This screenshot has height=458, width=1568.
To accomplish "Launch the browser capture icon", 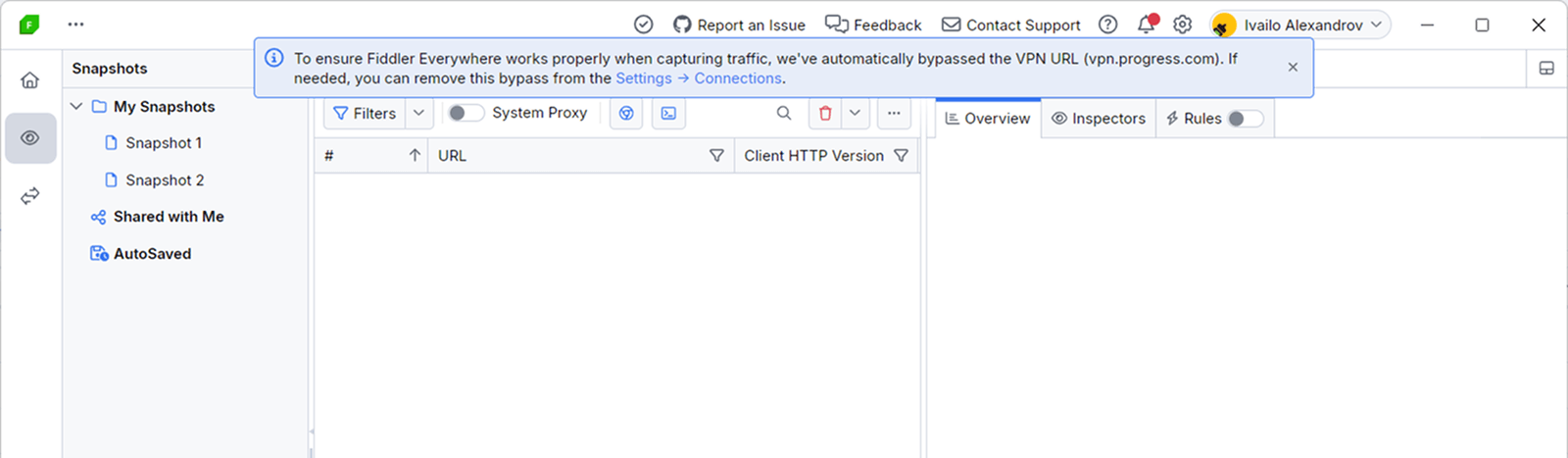I will [x=626, y=114].
